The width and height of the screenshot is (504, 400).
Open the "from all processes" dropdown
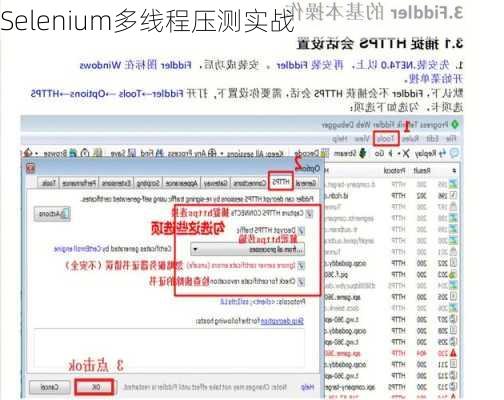(247, 249)
